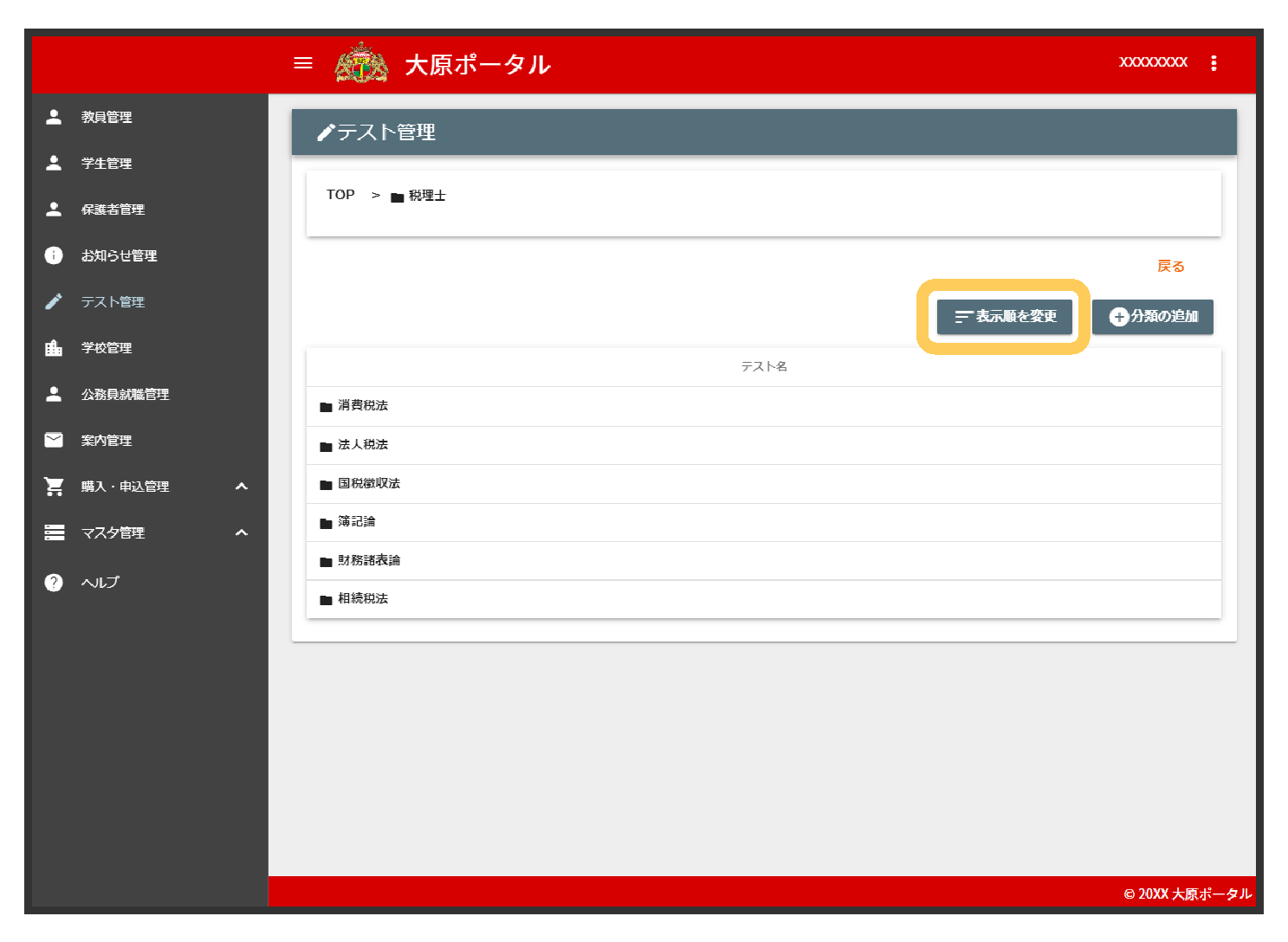
Task: Click the 戻る link
Action: click(x=1171, y=266)
